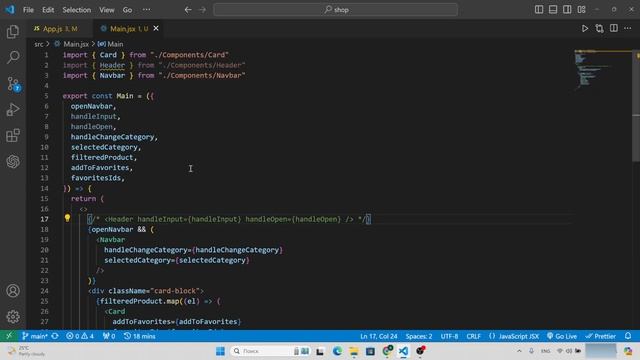
Task: Close the Main.jsx tab
Action: click(x=156, y=28)
